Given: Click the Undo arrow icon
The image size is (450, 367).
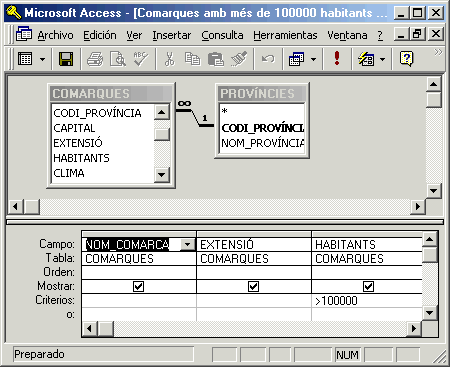Looking at the screenshot, I should tap(268, 59).
